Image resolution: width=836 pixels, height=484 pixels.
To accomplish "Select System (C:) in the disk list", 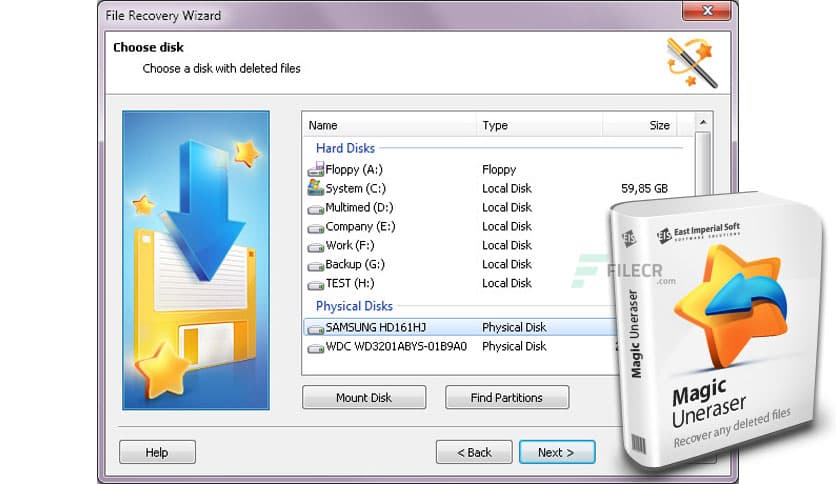I will 356,188.
